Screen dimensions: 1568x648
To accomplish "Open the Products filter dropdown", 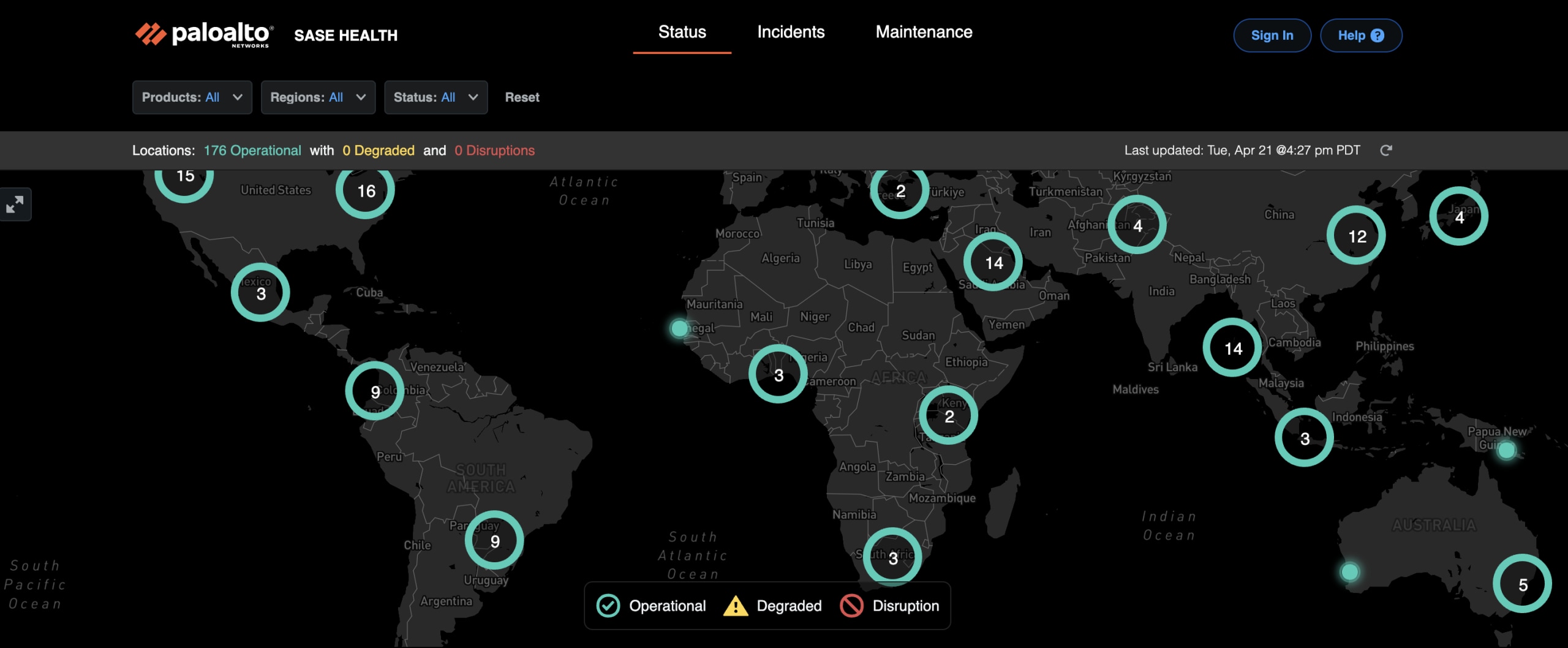I will pyautogui.click(x=192, y=97).
